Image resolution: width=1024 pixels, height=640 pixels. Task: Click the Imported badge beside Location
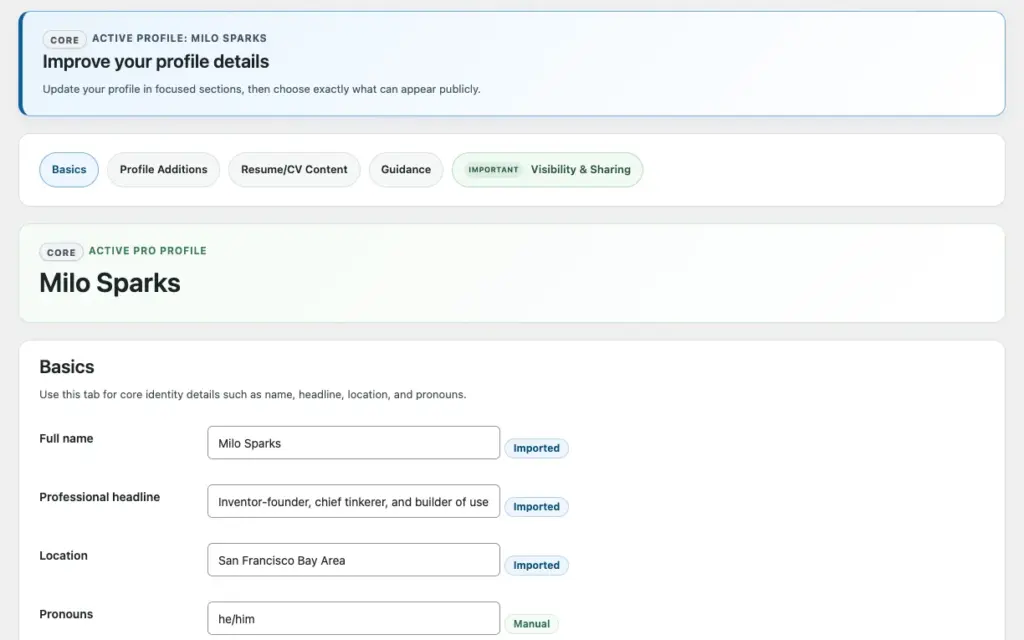point(536,565)
